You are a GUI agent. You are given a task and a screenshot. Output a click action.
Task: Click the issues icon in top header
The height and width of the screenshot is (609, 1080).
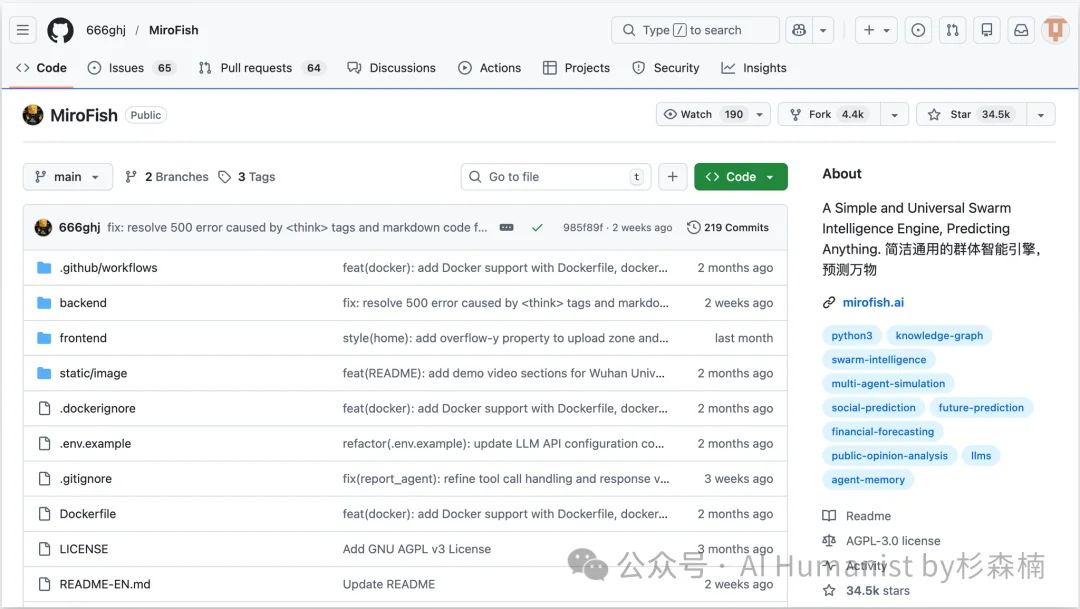(918, 30)
